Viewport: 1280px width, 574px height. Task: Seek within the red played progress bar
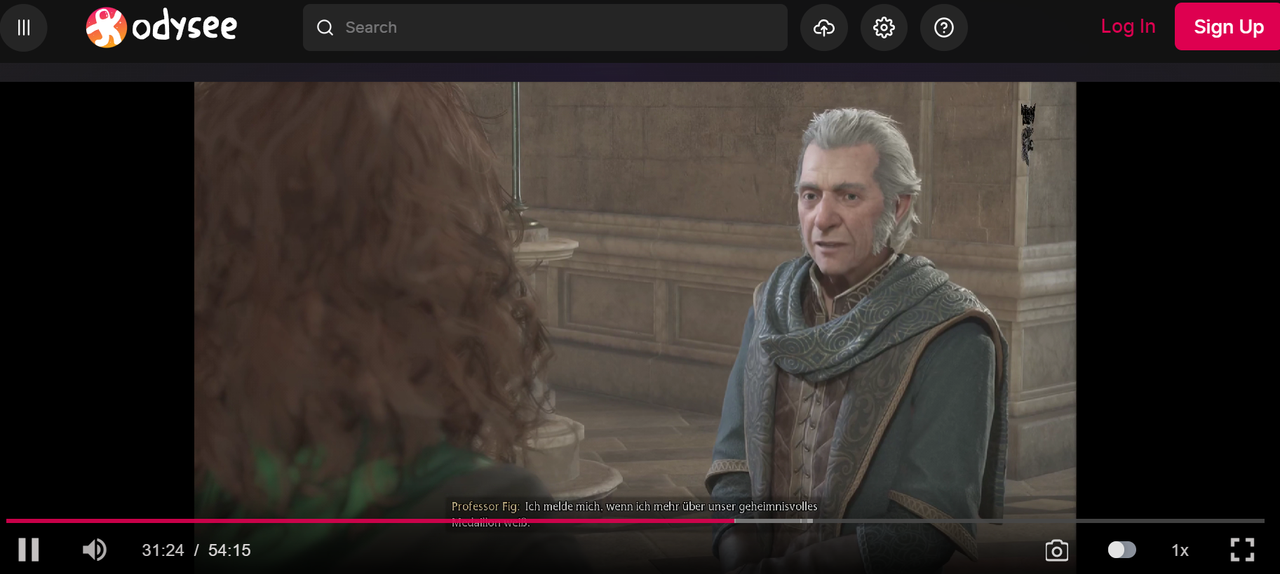(370, 521)
